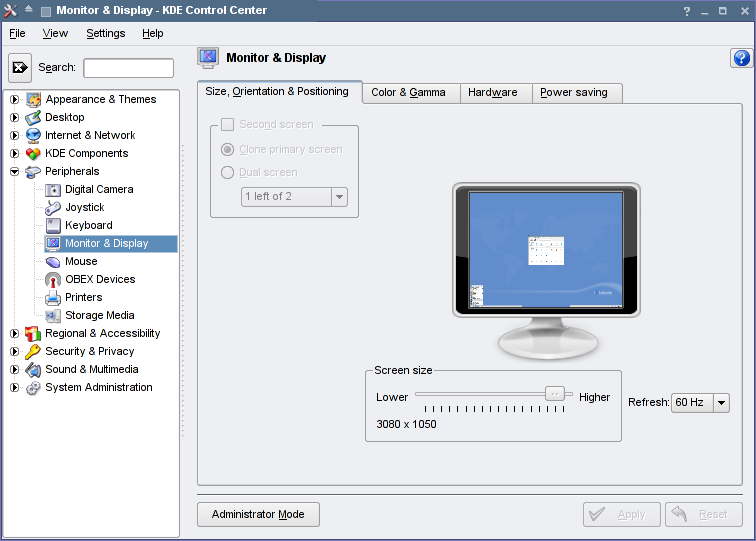Select the Mouse tree entry

81,261
